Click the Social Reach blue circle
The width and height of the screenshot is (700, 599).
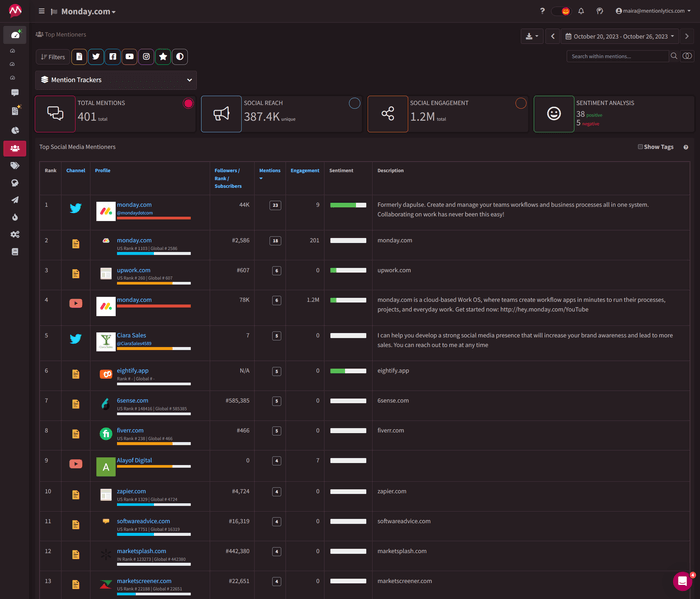(x=354, y=104)
